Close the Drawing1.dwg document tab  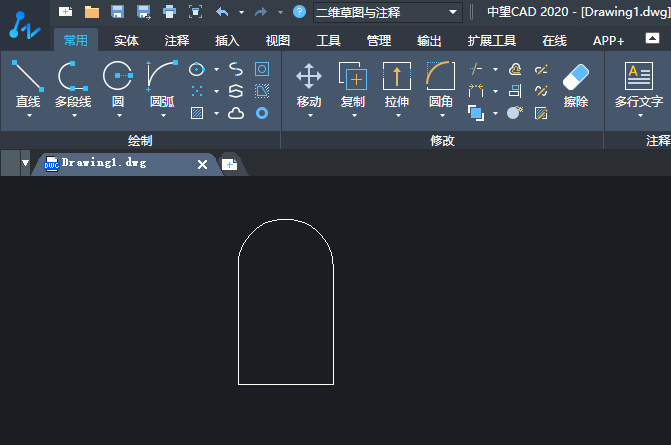[202, 164]
